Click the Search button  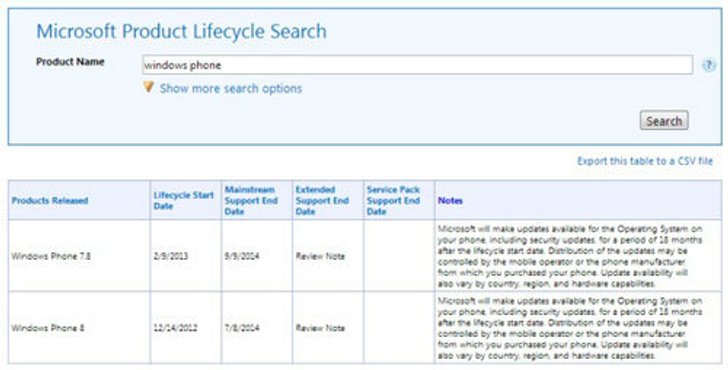coord(664,121)
